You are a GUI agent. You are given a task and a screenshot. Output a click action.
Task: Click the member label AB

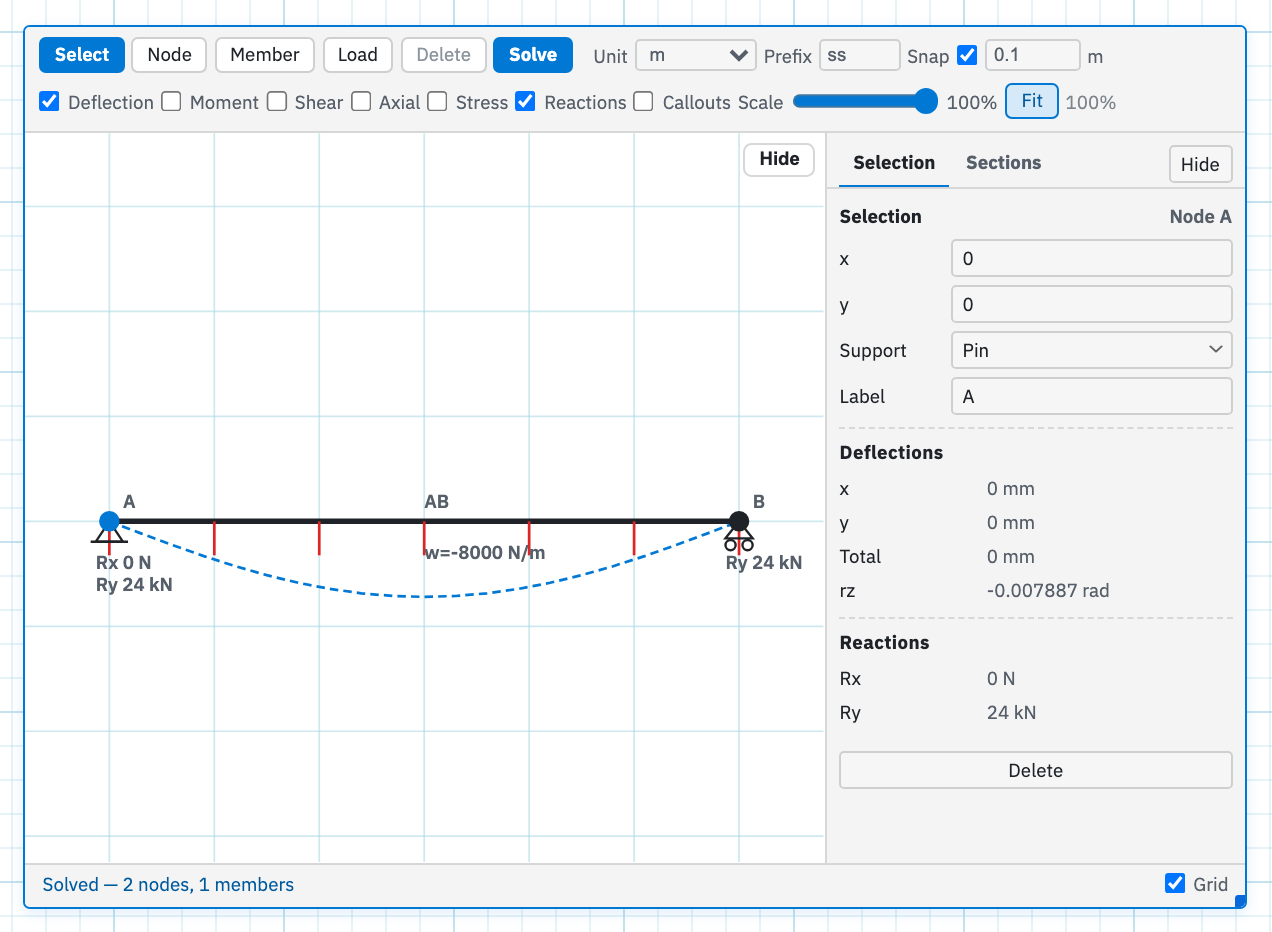click(436, 502)
